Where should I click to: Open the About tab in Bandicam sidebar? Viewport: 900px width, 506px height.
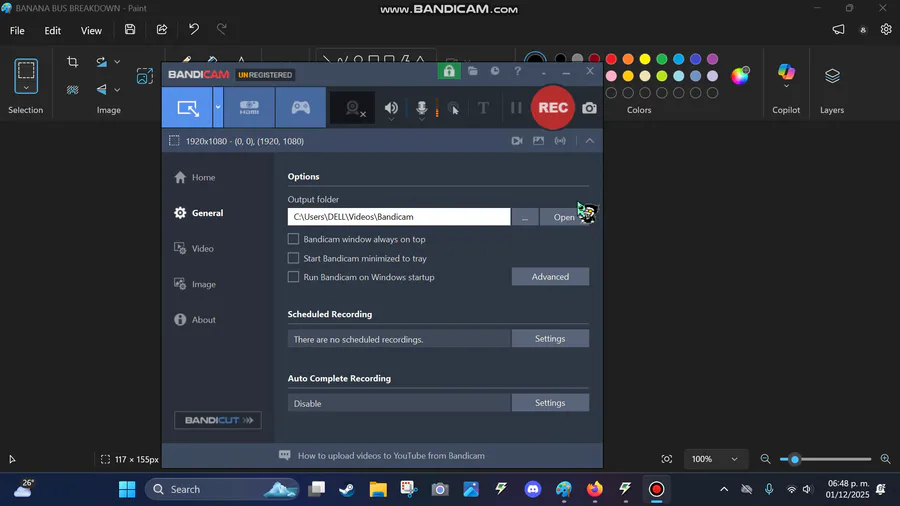click(x=195, y=320)
